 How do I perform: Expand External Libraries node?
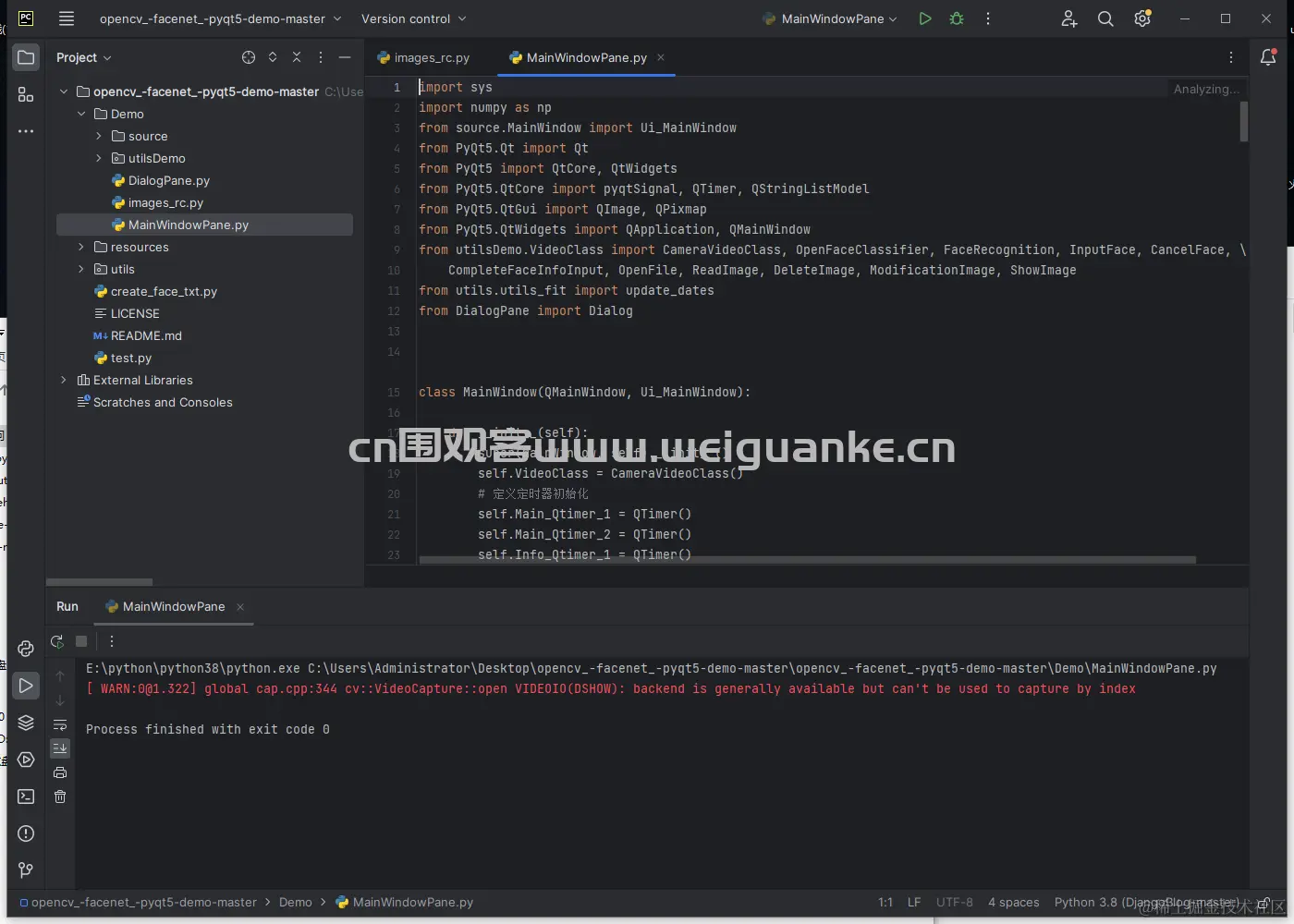tap(64, 380)
